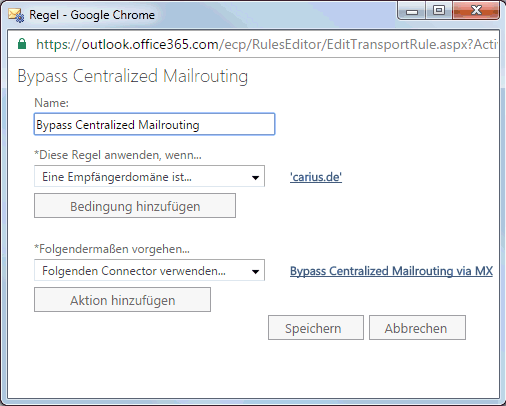Save the rule with Speichern
The image size is (506, 406).
pyautogui.click(x=316, y=328)
